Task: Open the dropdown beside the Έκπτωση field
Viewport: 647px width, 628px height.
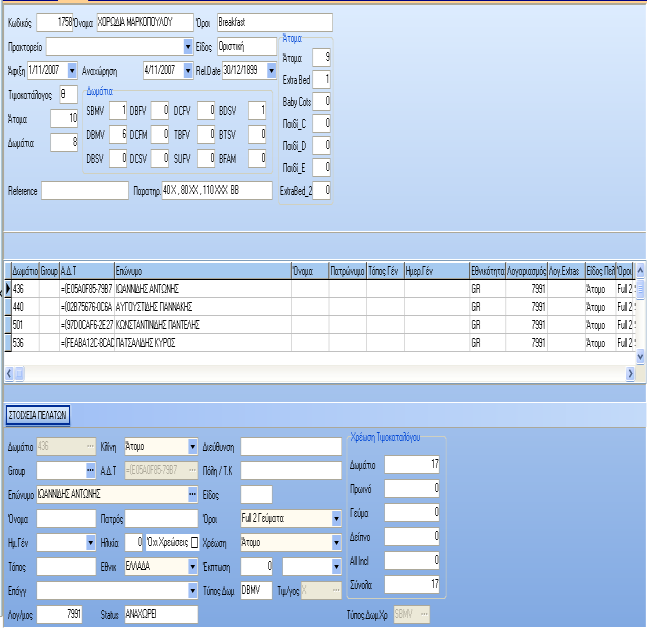Action: click(336, 567)
